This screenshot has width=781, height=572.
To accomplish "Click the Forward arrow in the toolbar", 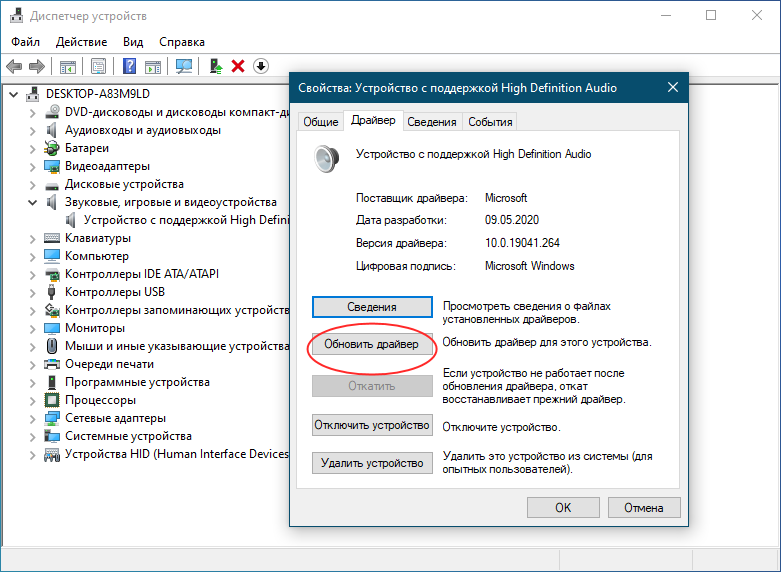I will 37,66.
